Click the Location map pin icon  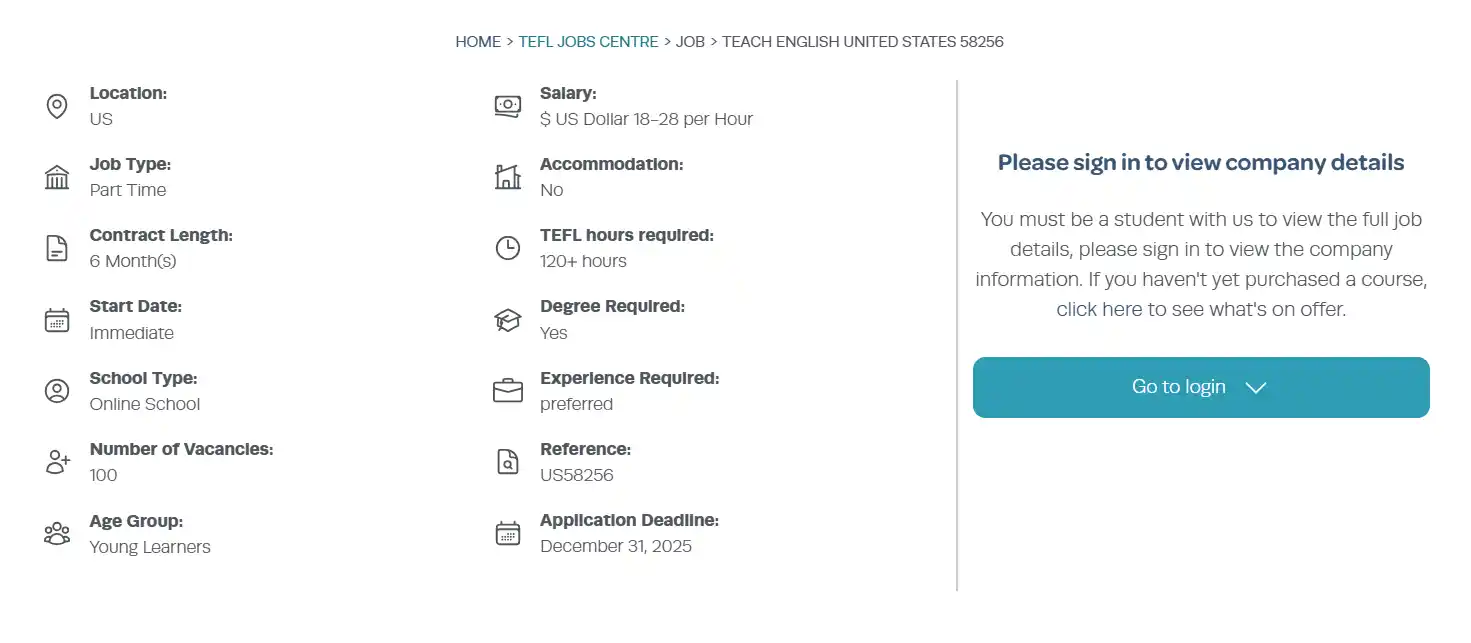pyautogui.click(x=57, y=106)
